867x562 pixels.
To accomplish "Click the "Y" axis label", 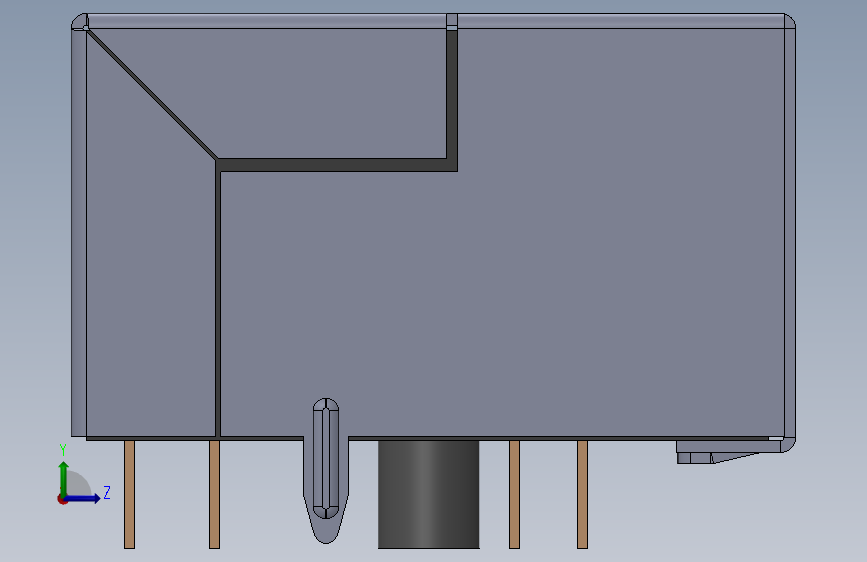I will point(63,450).
